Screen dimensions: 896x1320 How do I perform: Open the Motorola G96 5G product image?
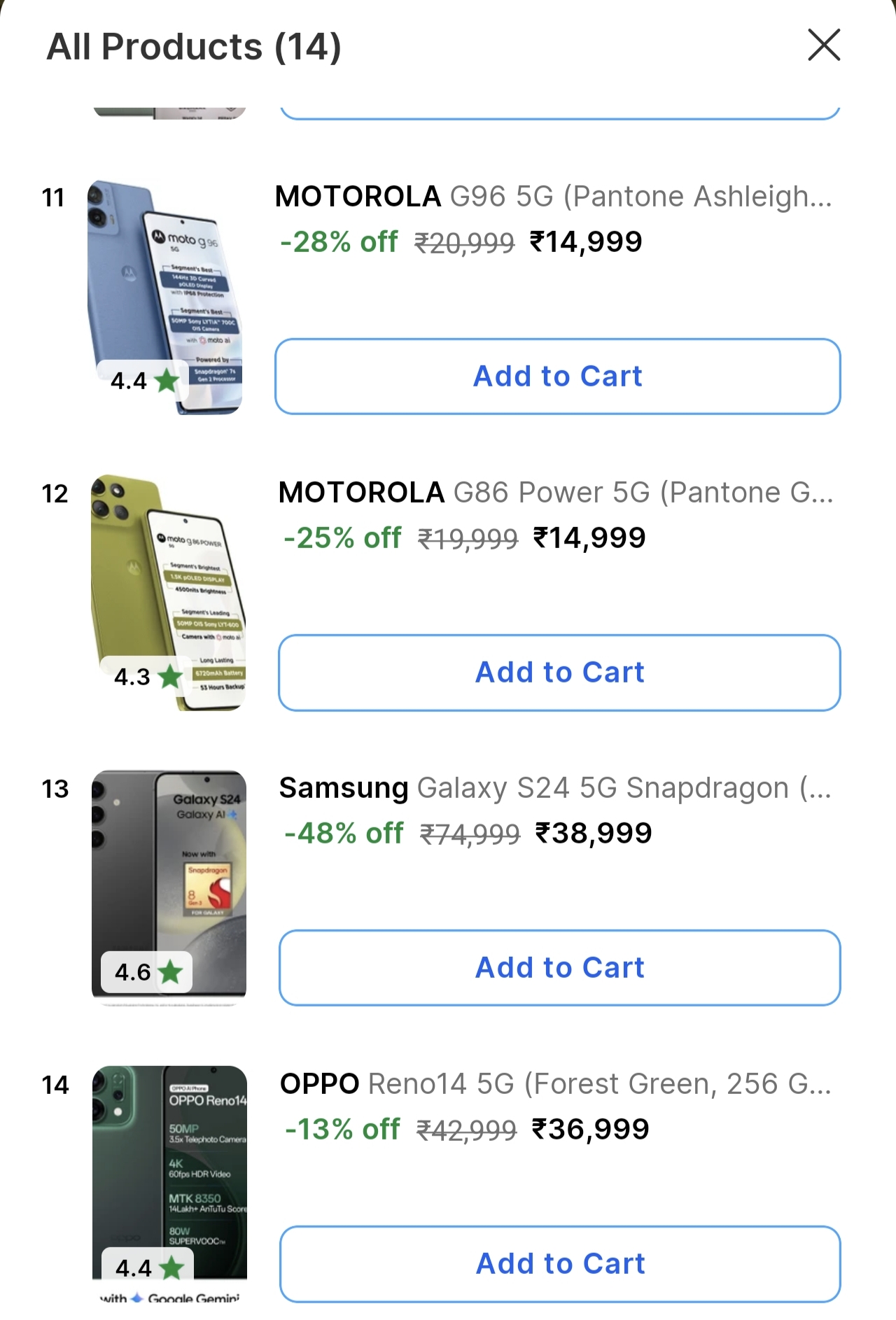(165, 280)
